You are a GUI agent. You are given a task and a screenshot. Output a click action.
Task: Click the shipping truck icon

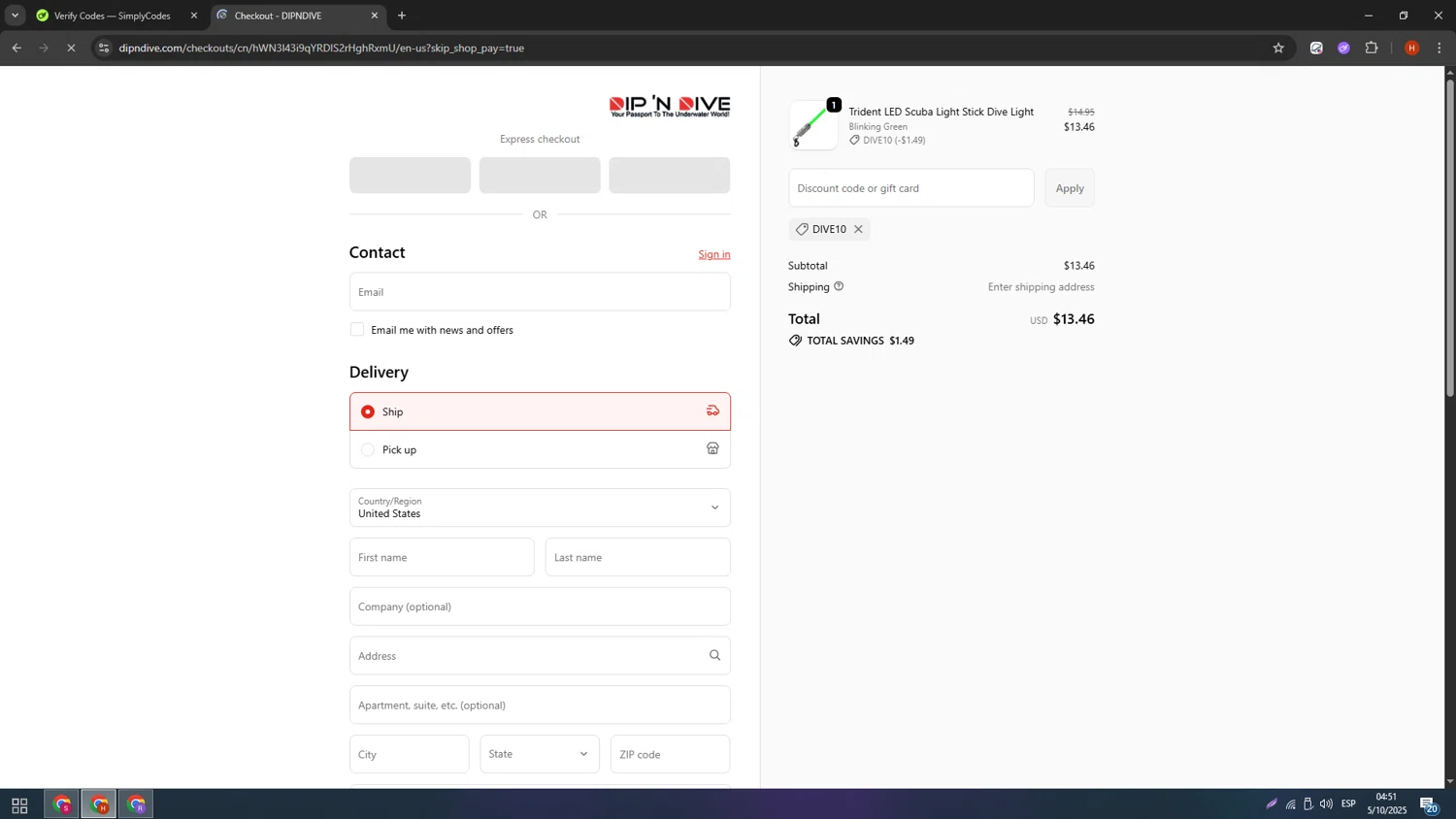pos(712,410)
